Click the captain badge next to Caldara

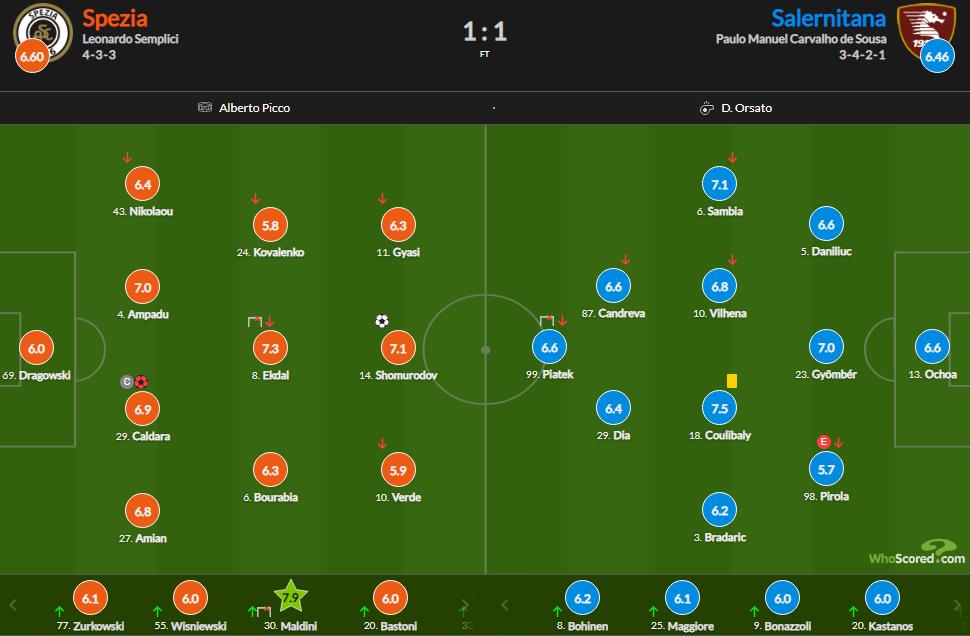(x=127, y=382)
